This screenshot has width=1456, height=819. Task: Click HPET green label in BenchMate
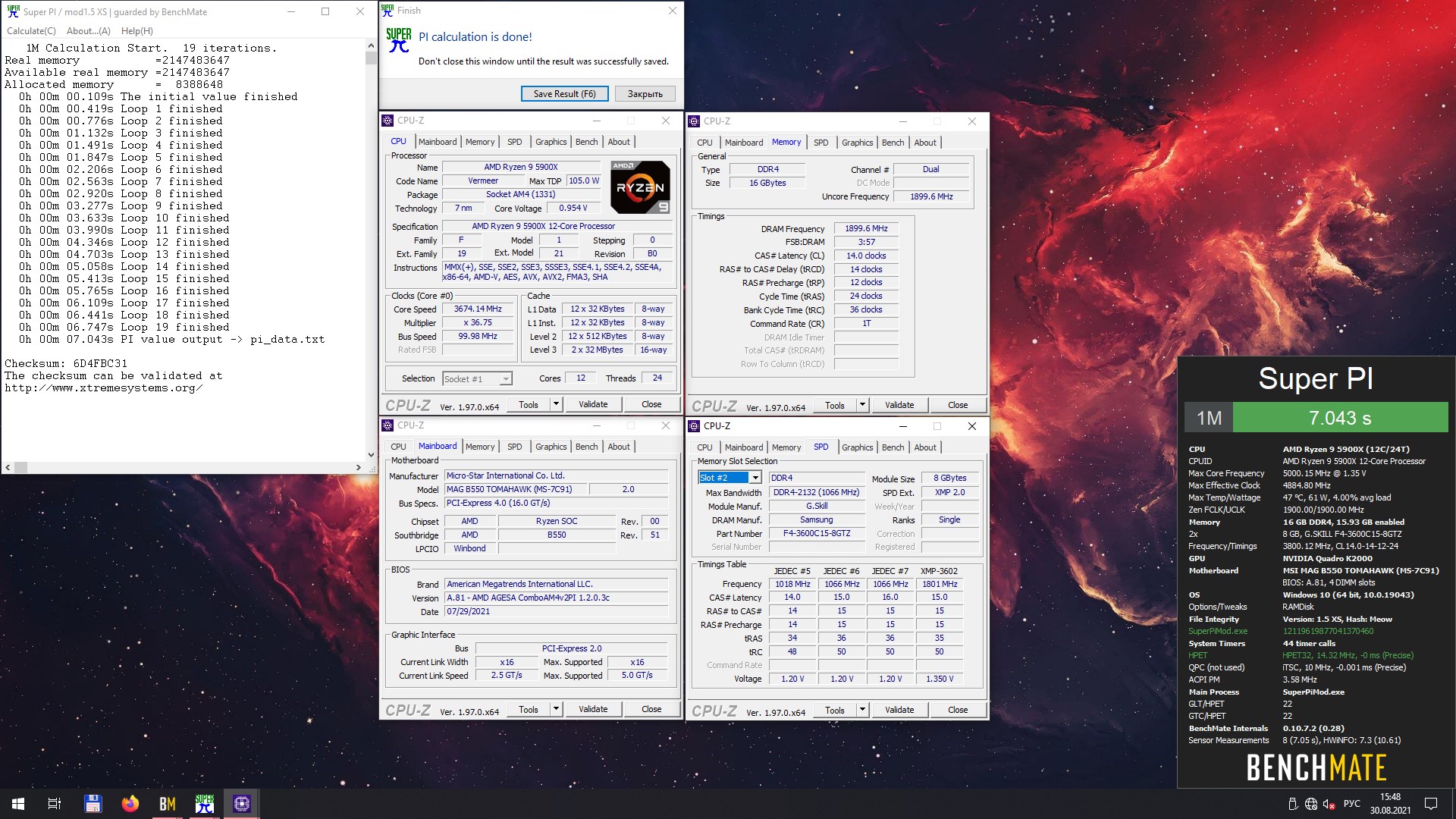pos(1197,655)
